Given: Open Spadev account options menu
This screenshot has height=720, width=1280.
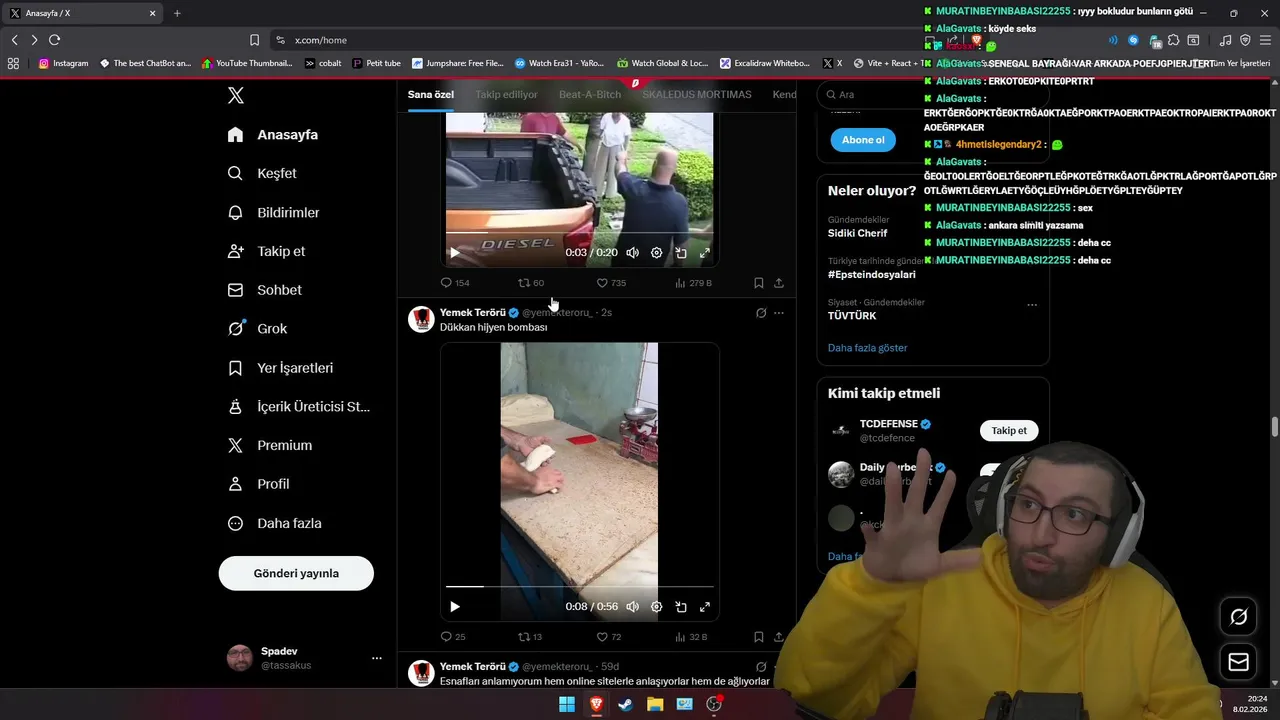Looking at the screenshot, I should click(x=376, y=658).
